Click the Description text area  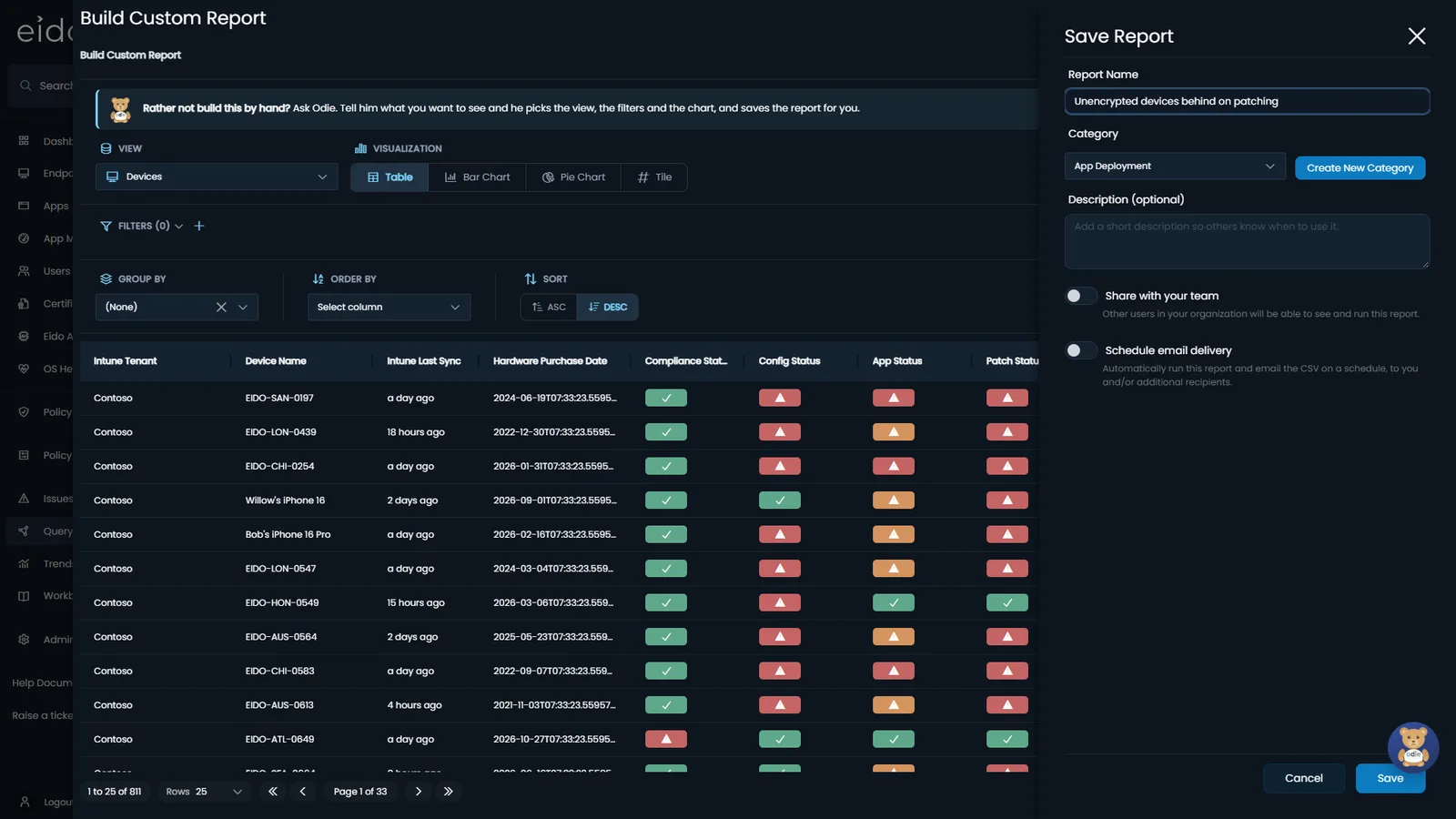(x=1247, y=241)
